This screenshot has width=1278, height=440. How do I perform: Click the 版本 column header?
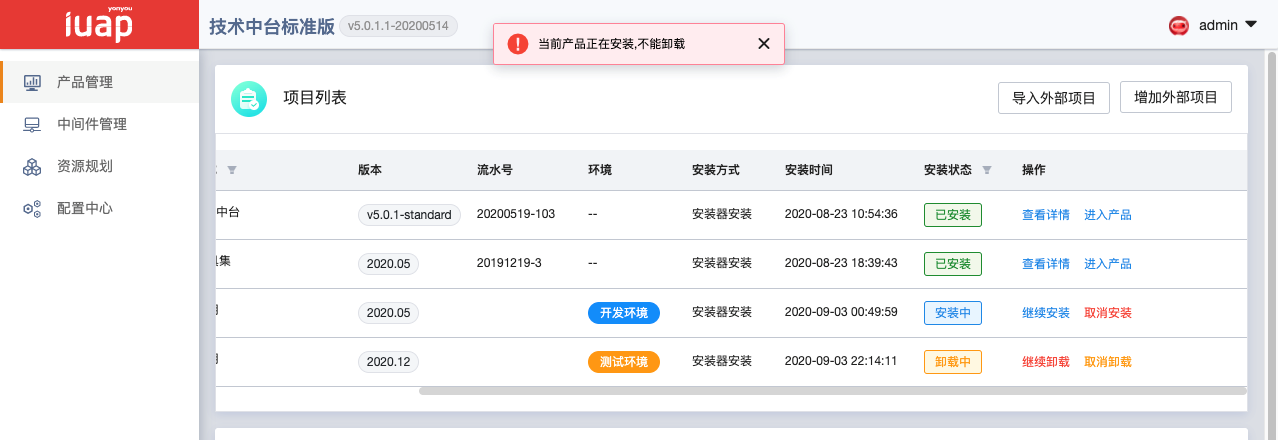pos(370,170)
